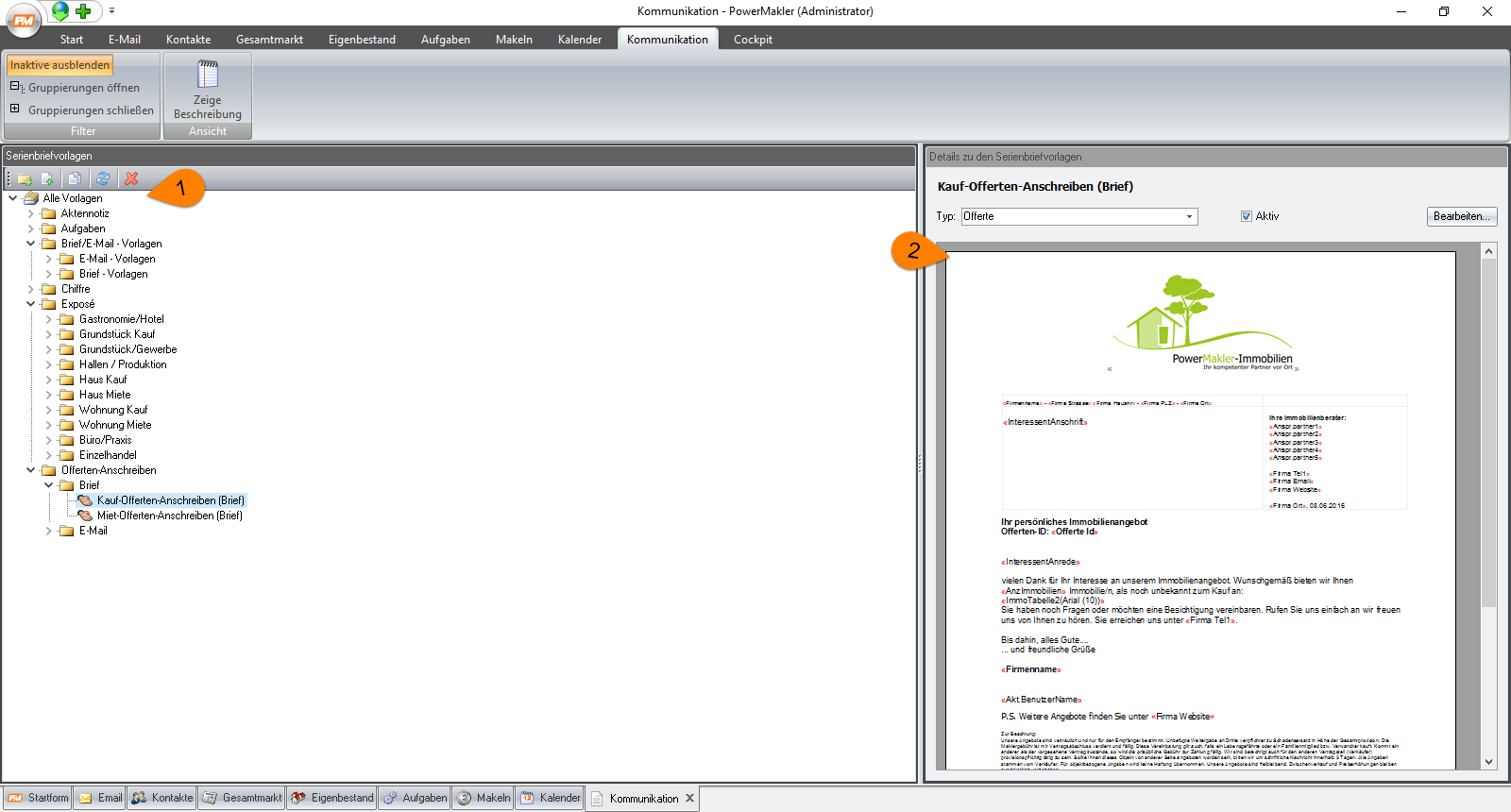Click the refresh template list icon

point(102,178)
